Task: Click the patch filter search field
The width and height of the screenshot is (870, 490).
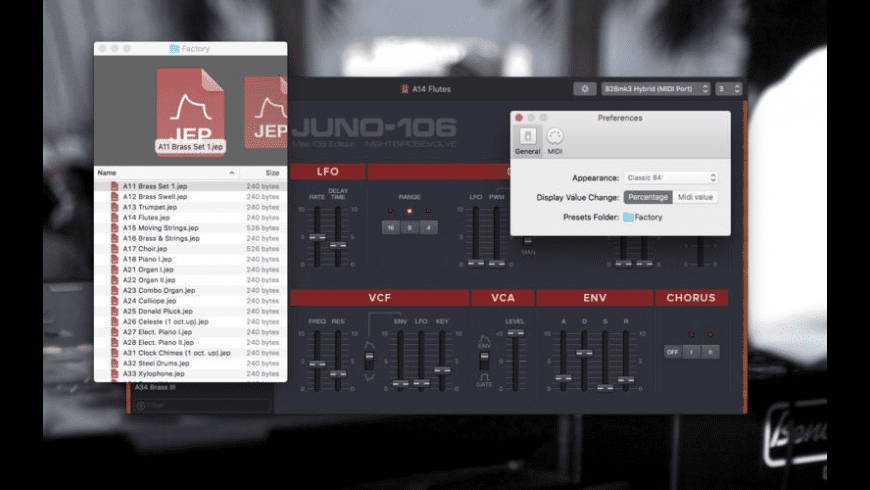Action: (203, 406)
